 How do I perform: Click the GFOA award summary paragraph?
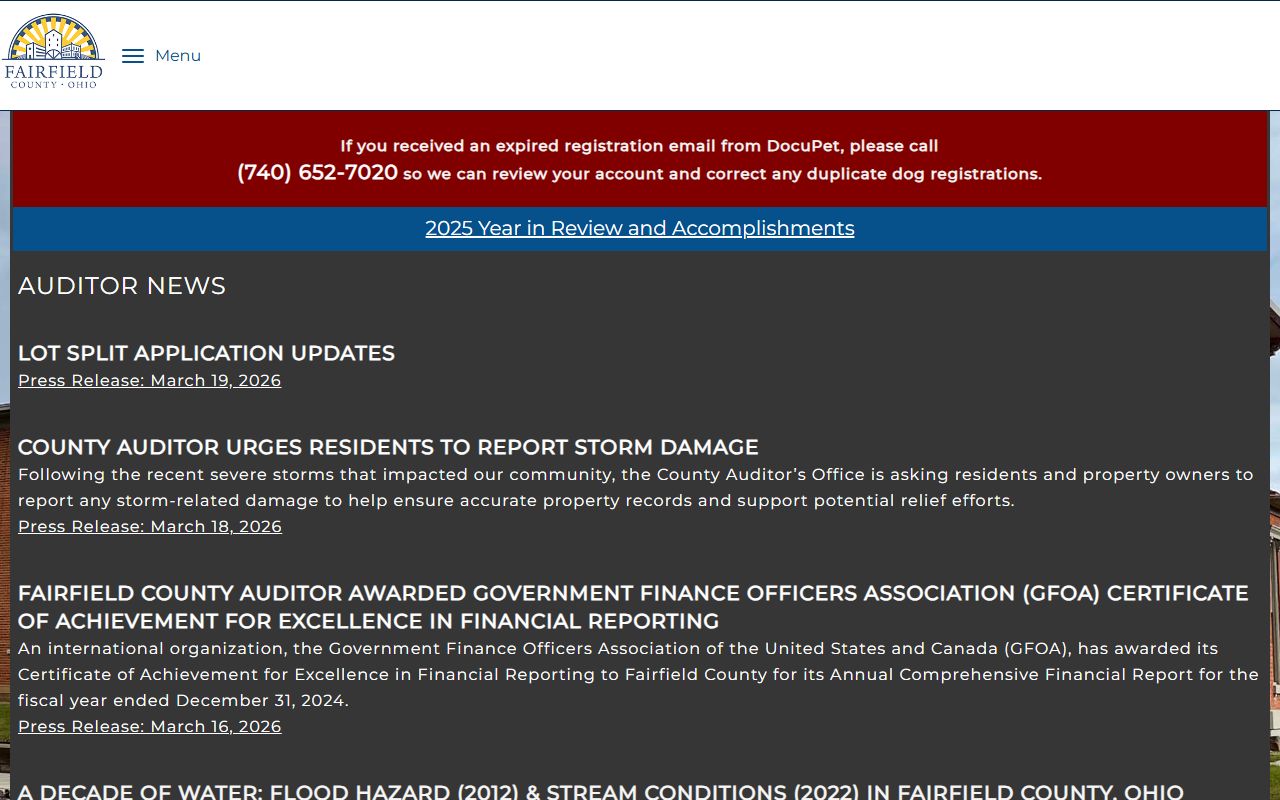pos(638,674)
